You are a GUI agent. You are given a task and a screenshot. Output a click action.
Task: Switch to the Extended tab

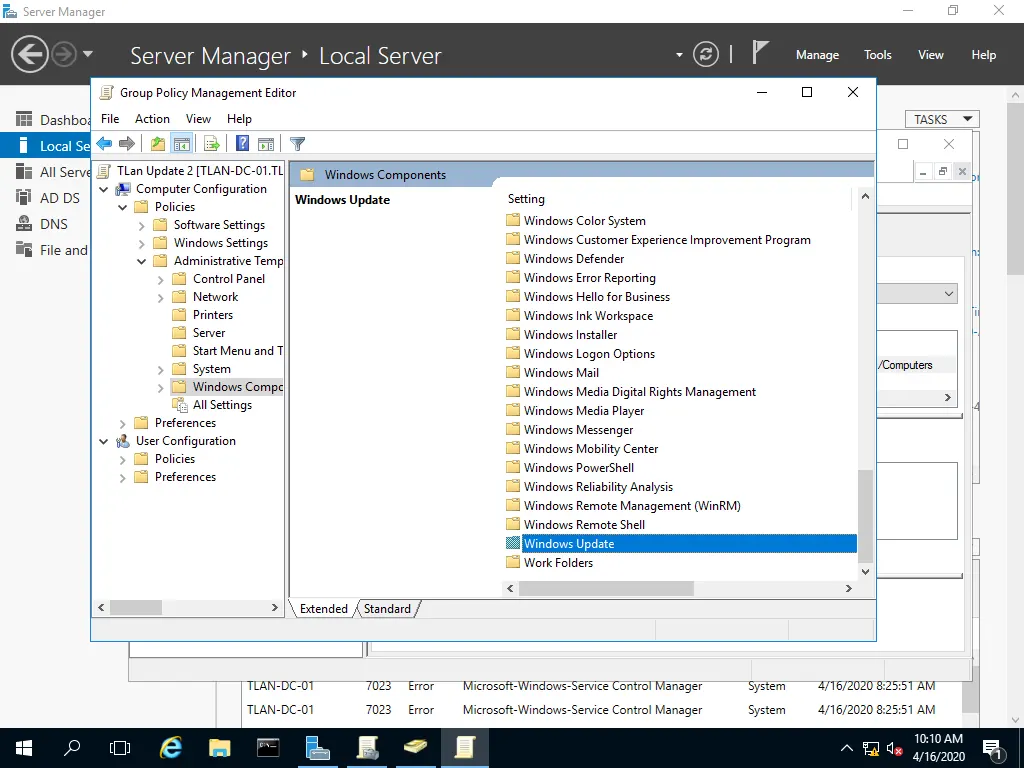pyautogui.click(x=323, y=609)
